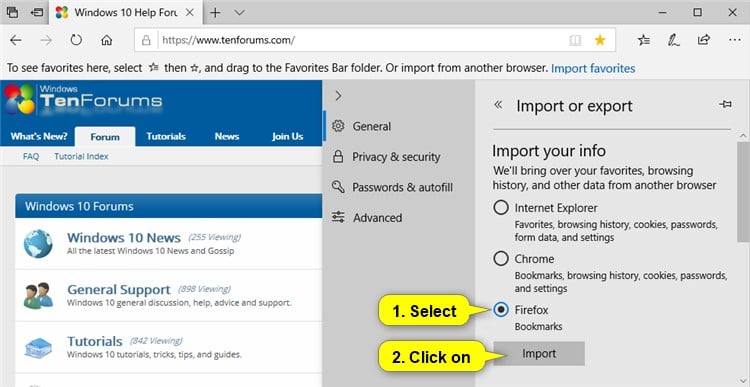Click the Passwords & autofill key icon
Image resolution: width=750 pixels, height=387 pixels.
point(338,187)
